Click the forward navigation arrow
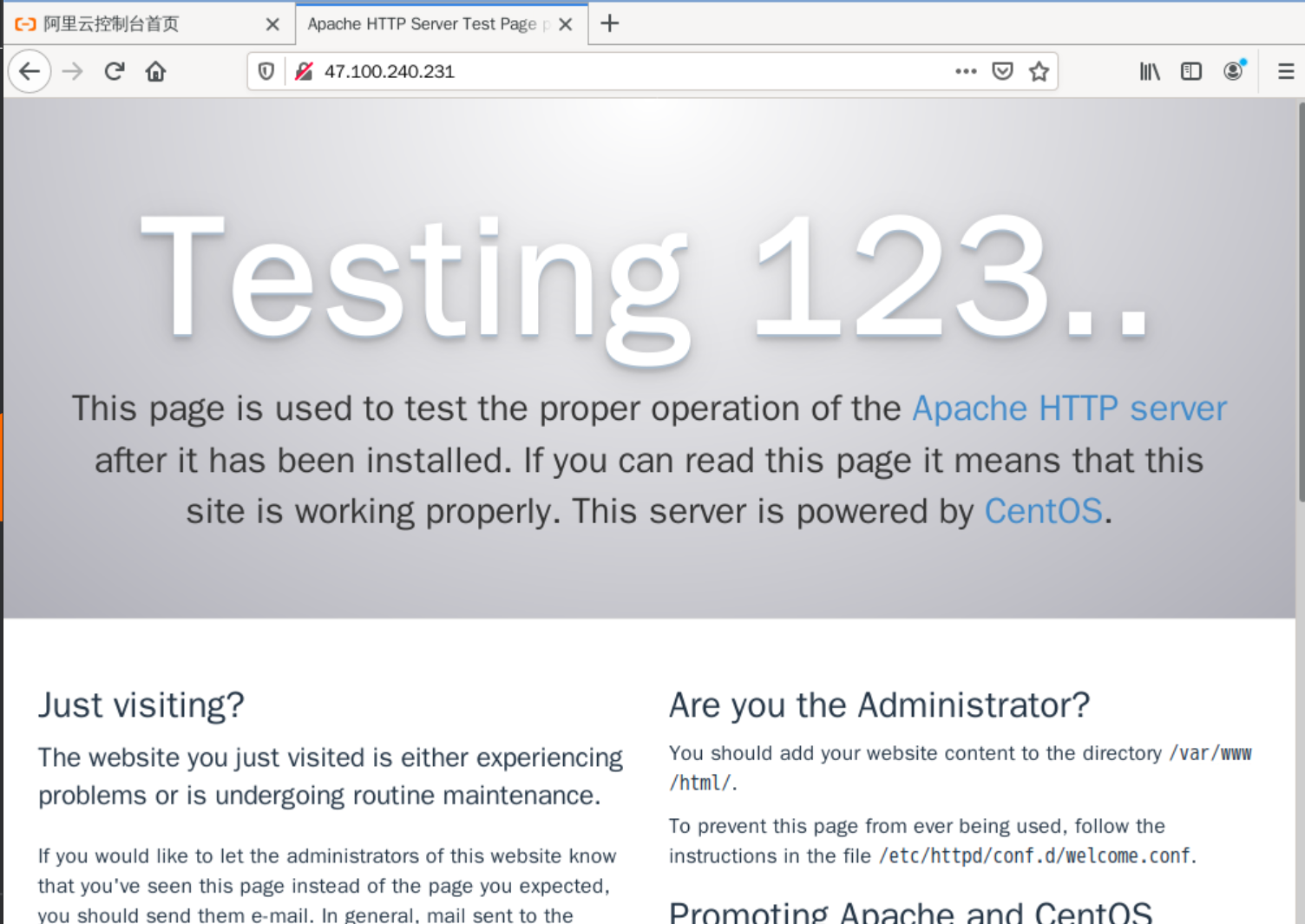Screen dimensions: 1305x924 (73, 71)
